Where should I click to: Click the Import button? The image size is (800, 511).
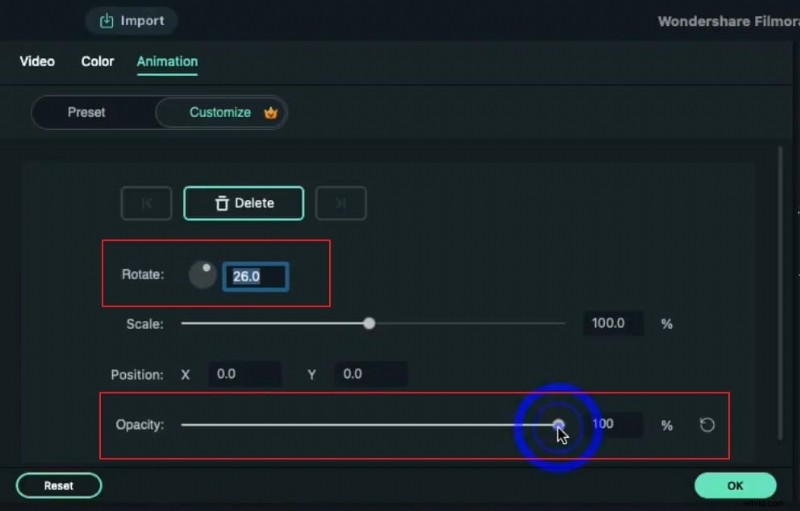[131, 21]
